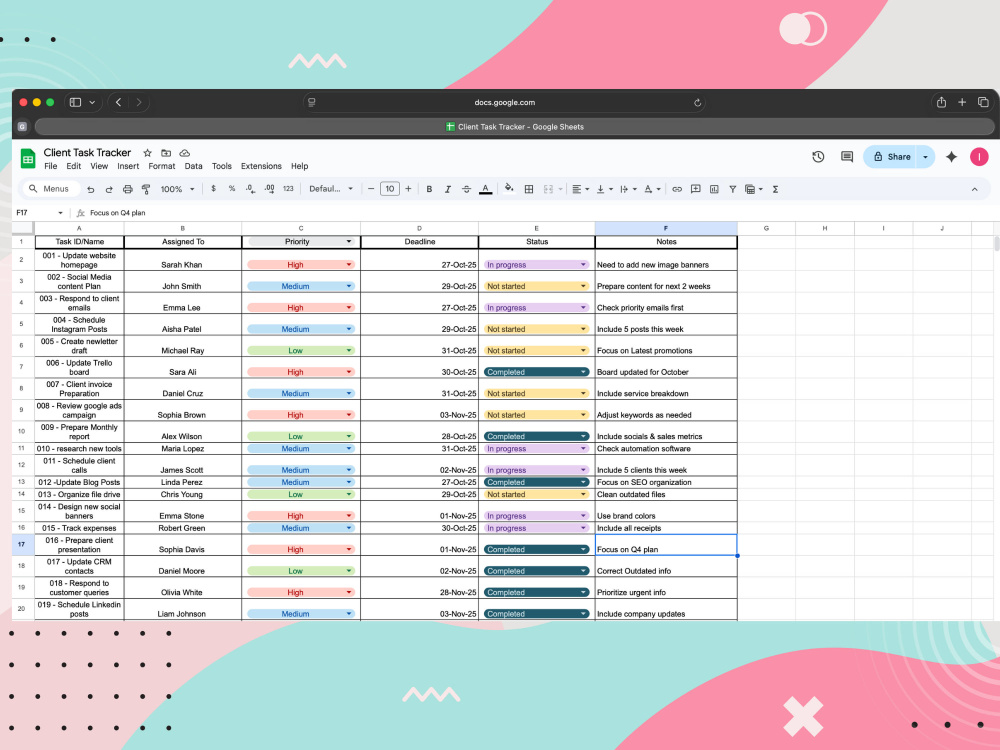The image size is (1000, 750).
Task: Click the Undo icon in toolbar
Action: pos(91,189)
